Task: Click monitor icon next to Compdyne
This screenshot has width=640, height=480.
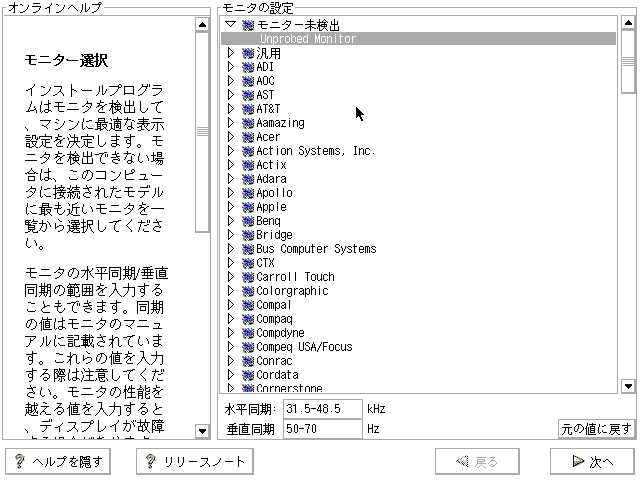Action: point(248,333)
